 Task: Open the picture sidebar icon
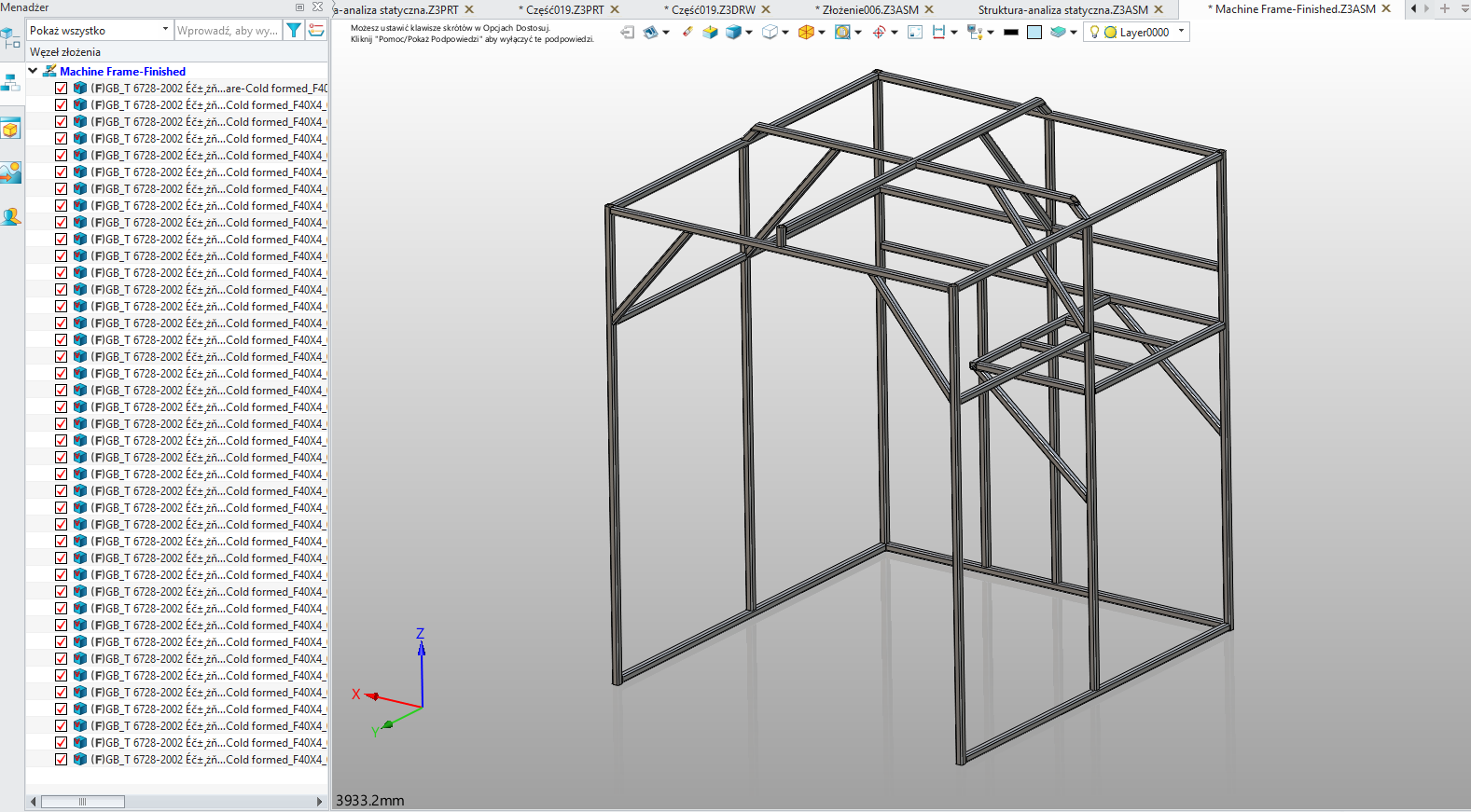pyautogui.click(x=10, y=172)
